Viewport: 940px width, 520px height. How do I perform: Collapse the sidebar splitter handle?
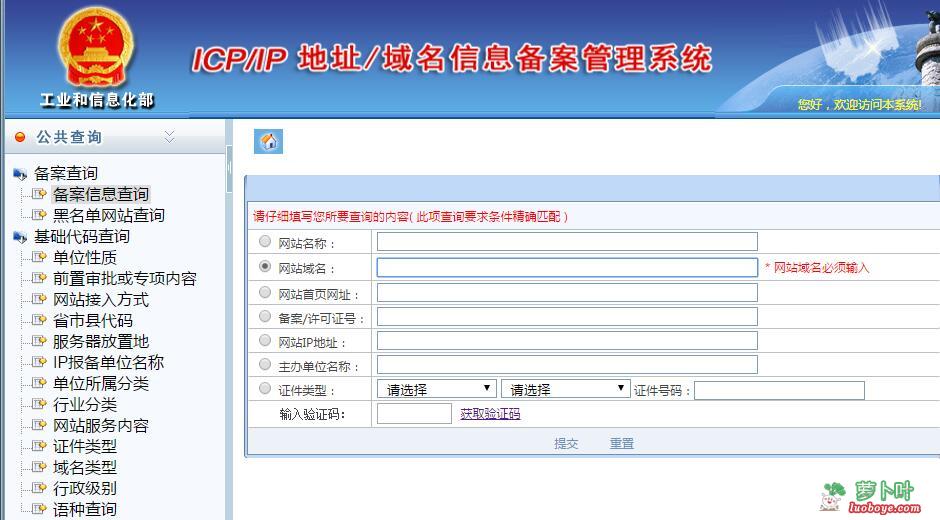tap(229, 169)
